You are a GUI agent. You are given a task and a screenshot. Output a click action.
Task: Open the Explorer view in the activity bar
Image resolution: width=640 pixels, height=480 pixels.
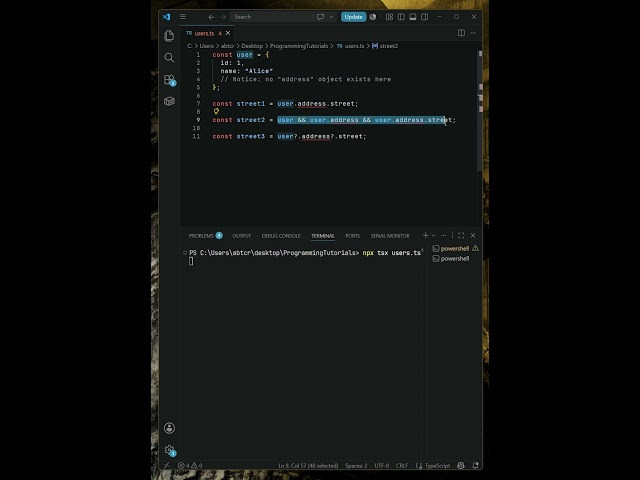(169, 36)
